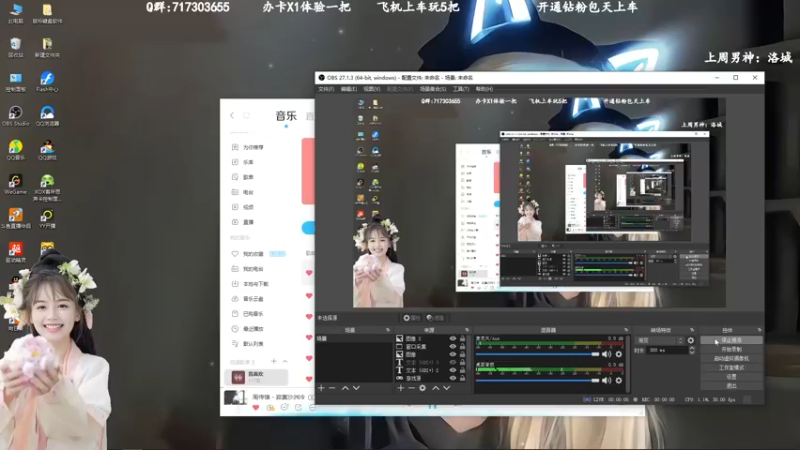Click 启动虚拟摄像机 button
The width and height of the screenshot is (800, 450).
coord(732,359)
